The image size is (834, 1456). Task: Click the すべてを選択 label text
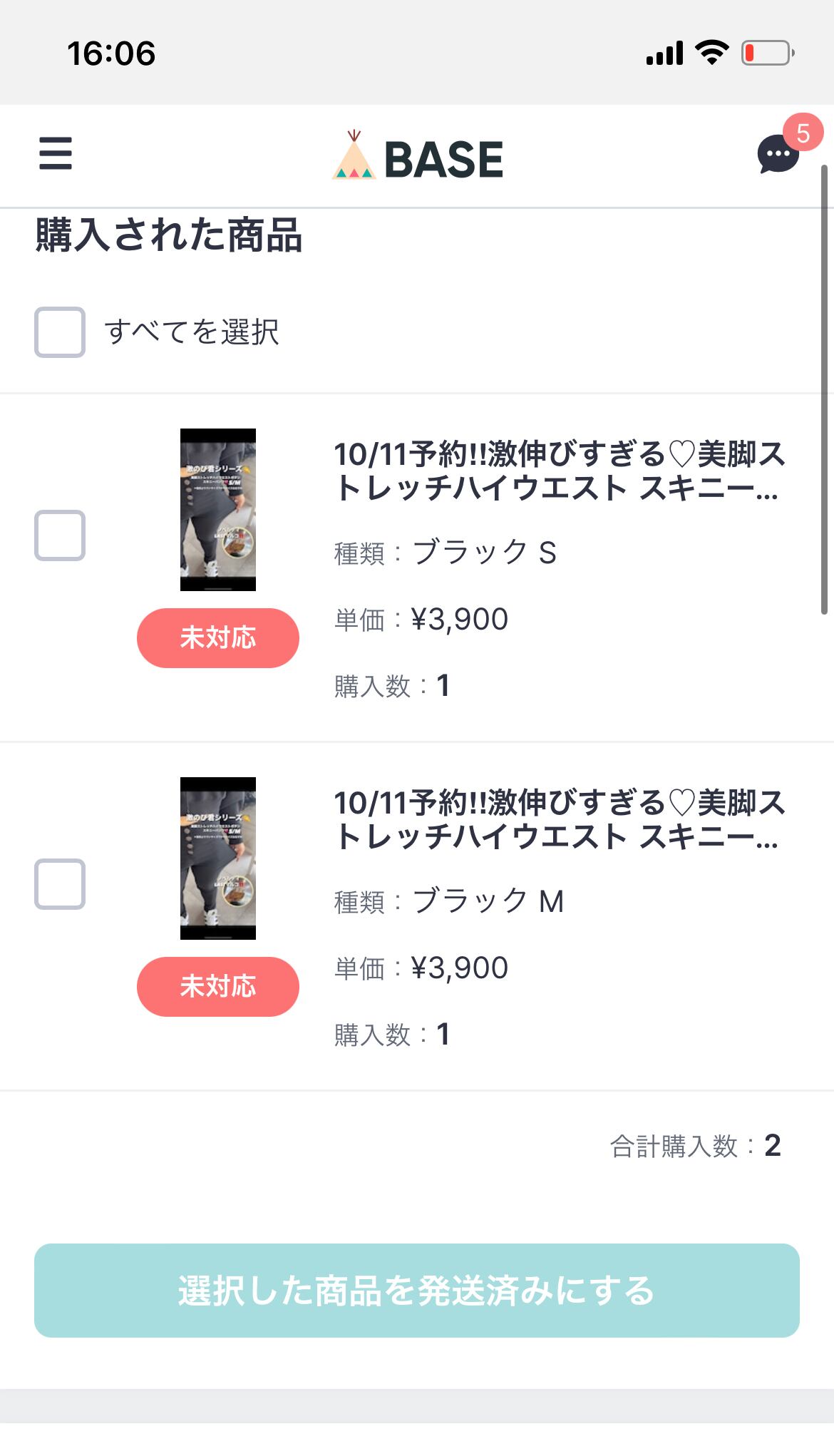[x=192, y=332]
